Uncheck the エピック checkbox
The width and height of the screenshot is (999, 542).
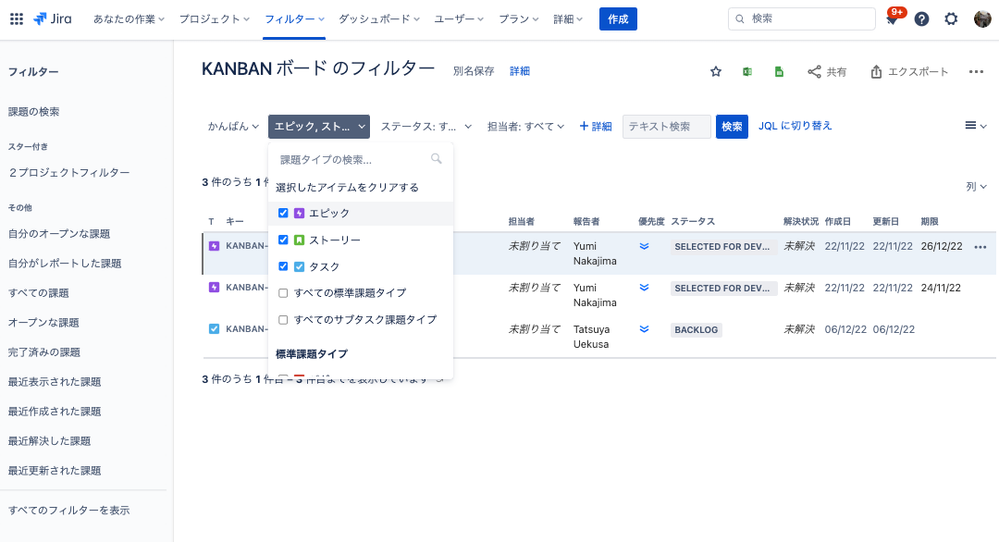284,213
